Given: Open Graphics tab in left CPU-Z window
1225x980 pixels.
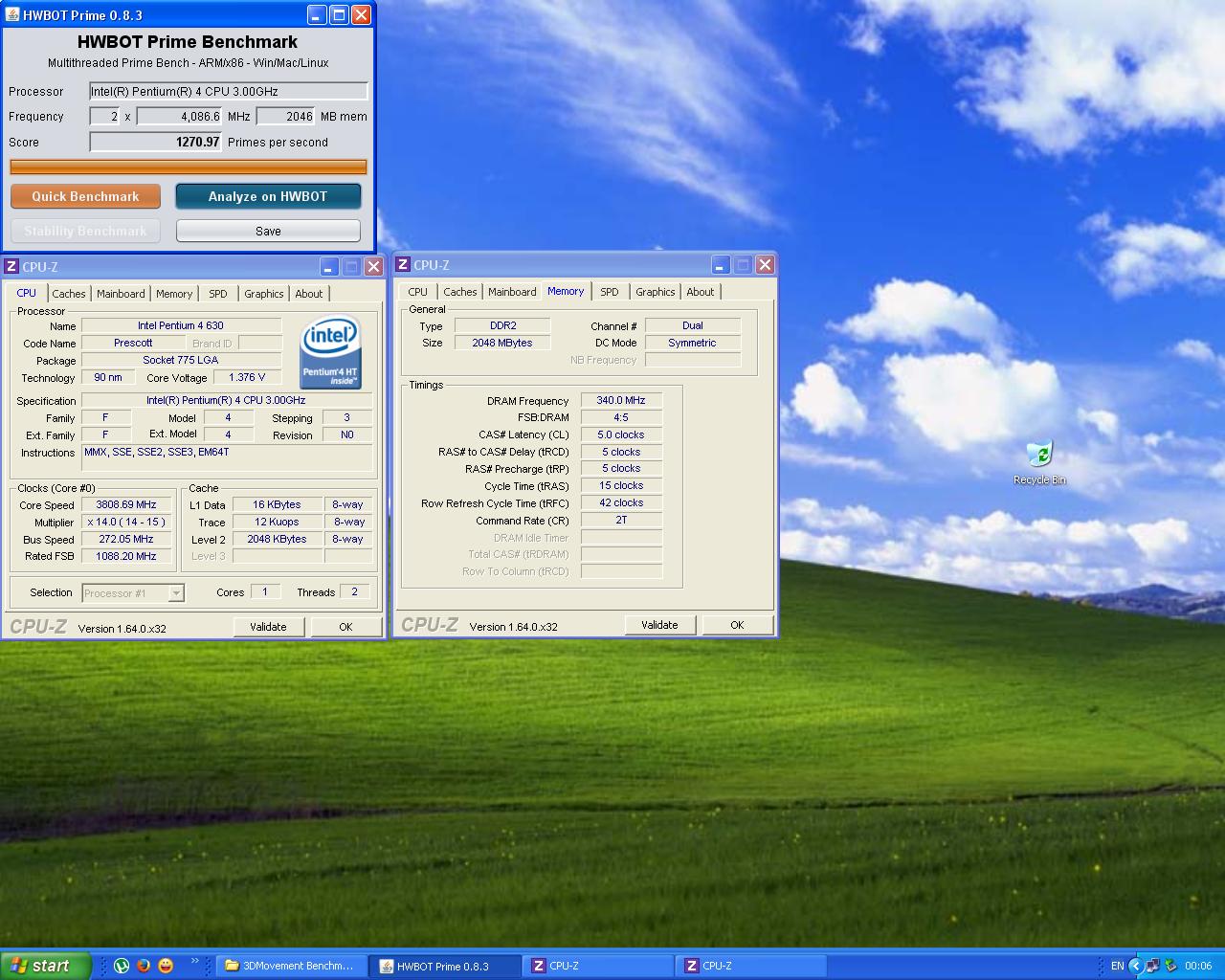Looking at the screenshot, I should [263, 294].
